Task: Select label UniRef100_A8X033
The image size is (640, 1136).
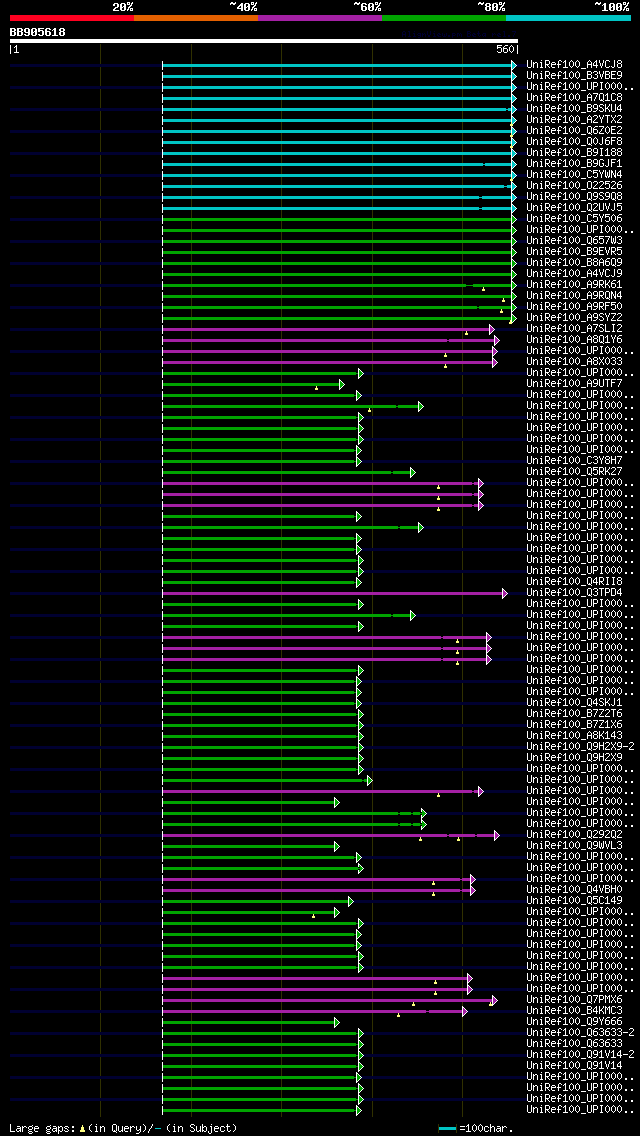Action: click(574, 362)
